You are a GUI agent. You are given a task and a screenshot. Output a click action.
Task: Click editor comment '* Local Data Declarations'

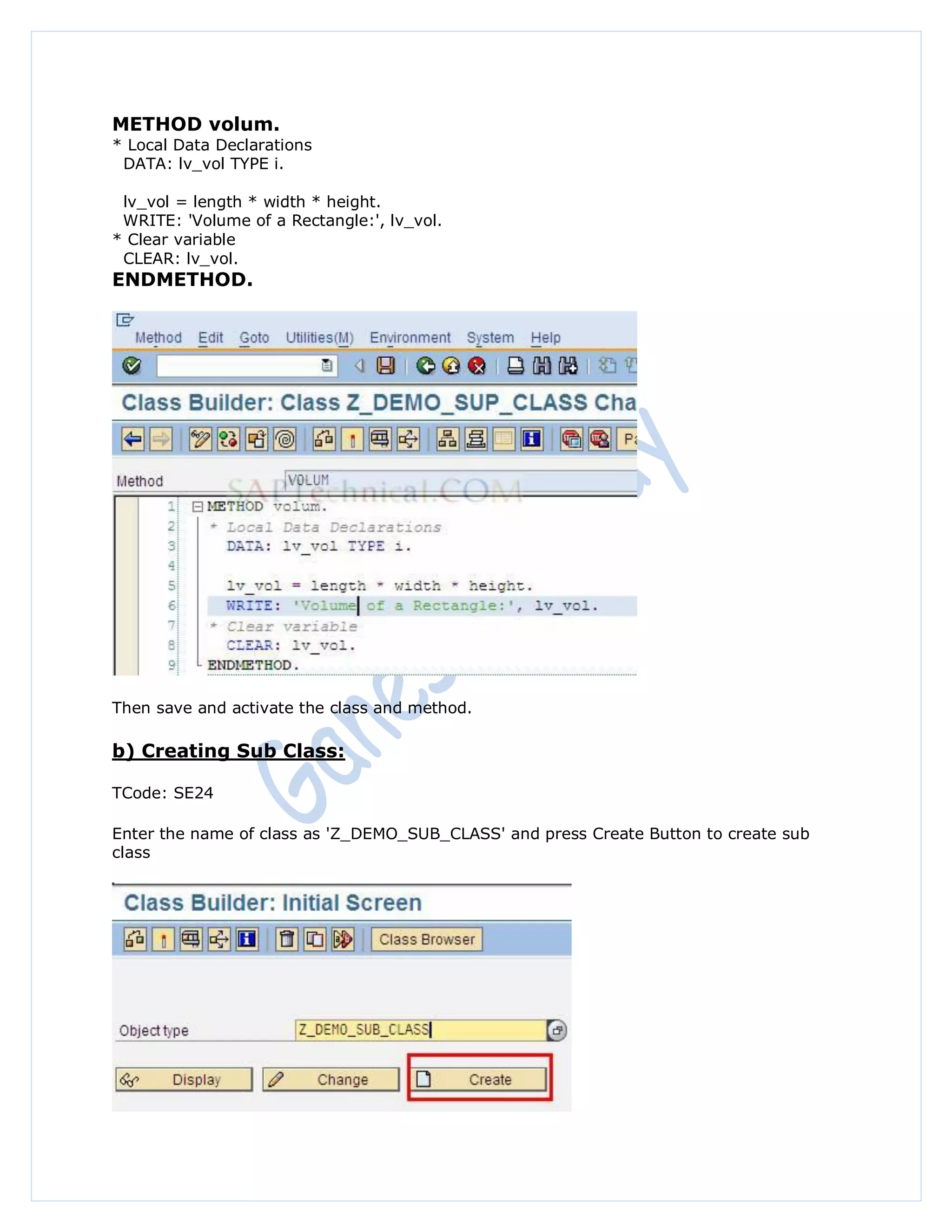click(325, 527)
